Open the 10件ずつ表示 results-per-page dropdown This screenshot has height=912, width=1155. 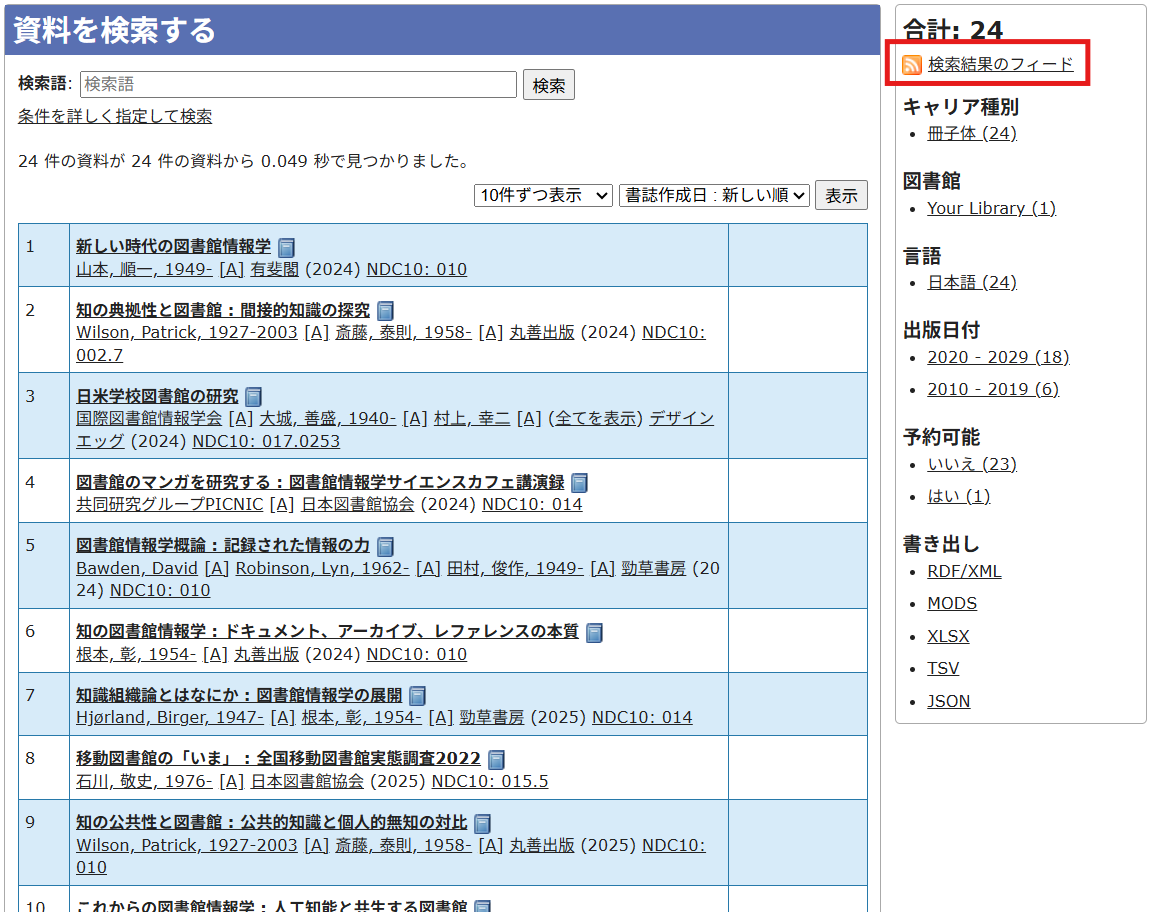[544, 195]
